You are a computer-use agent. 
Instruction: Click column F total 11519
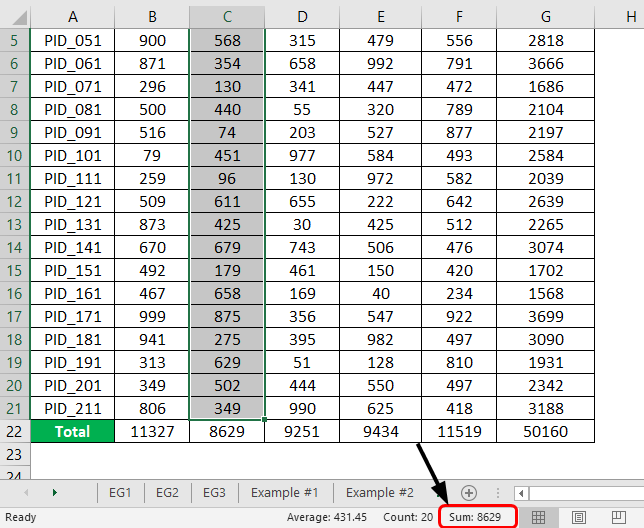[459, 432]
